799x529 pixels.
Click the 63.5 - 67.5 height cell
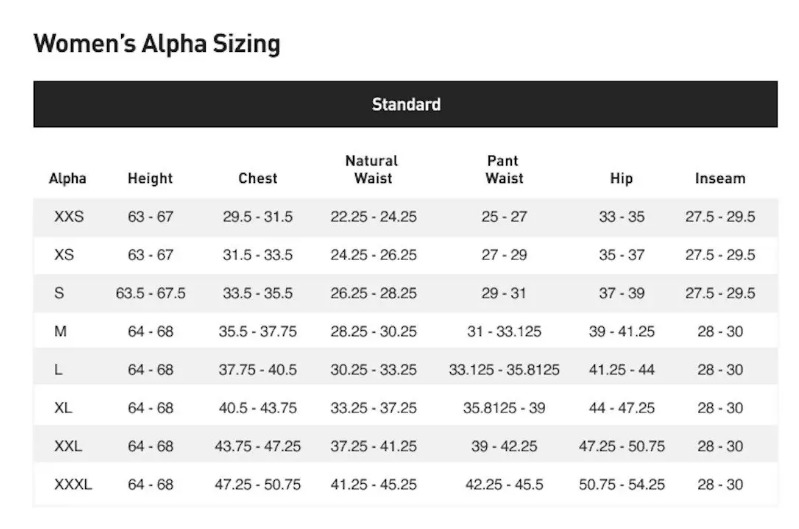click(x=150, y=293)
